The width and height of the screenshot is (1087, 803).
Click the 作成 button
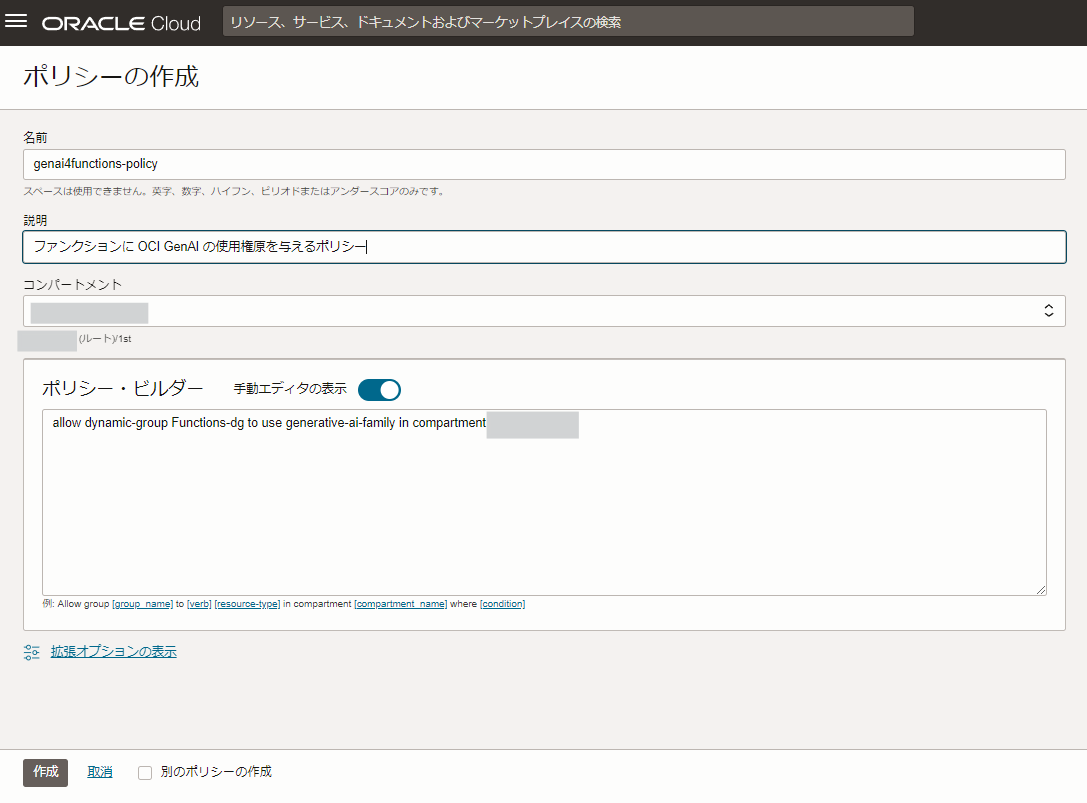[x=46, y=772]
